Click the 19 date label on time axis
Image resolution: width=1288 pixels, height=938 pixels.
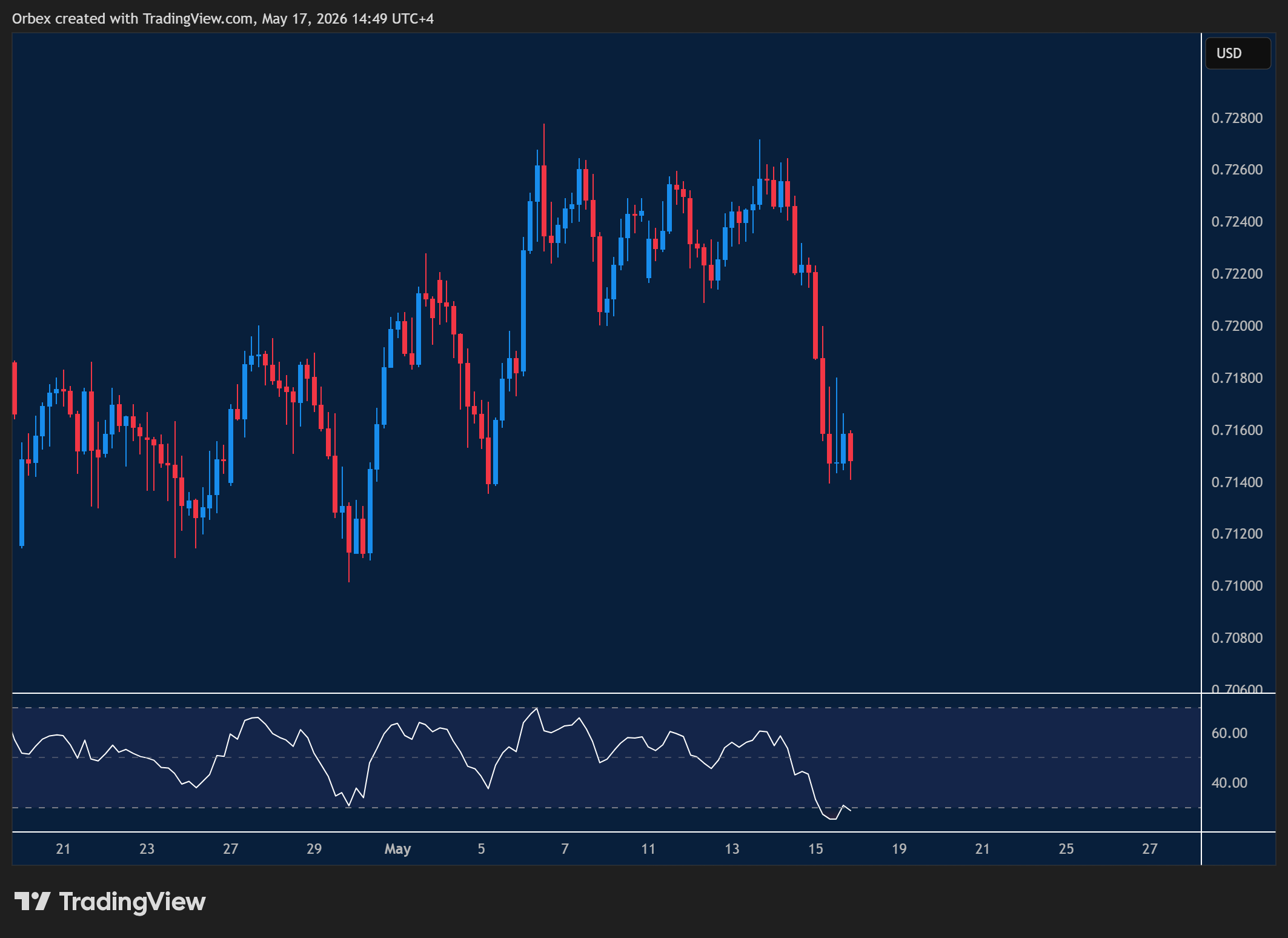click(899, 849)
